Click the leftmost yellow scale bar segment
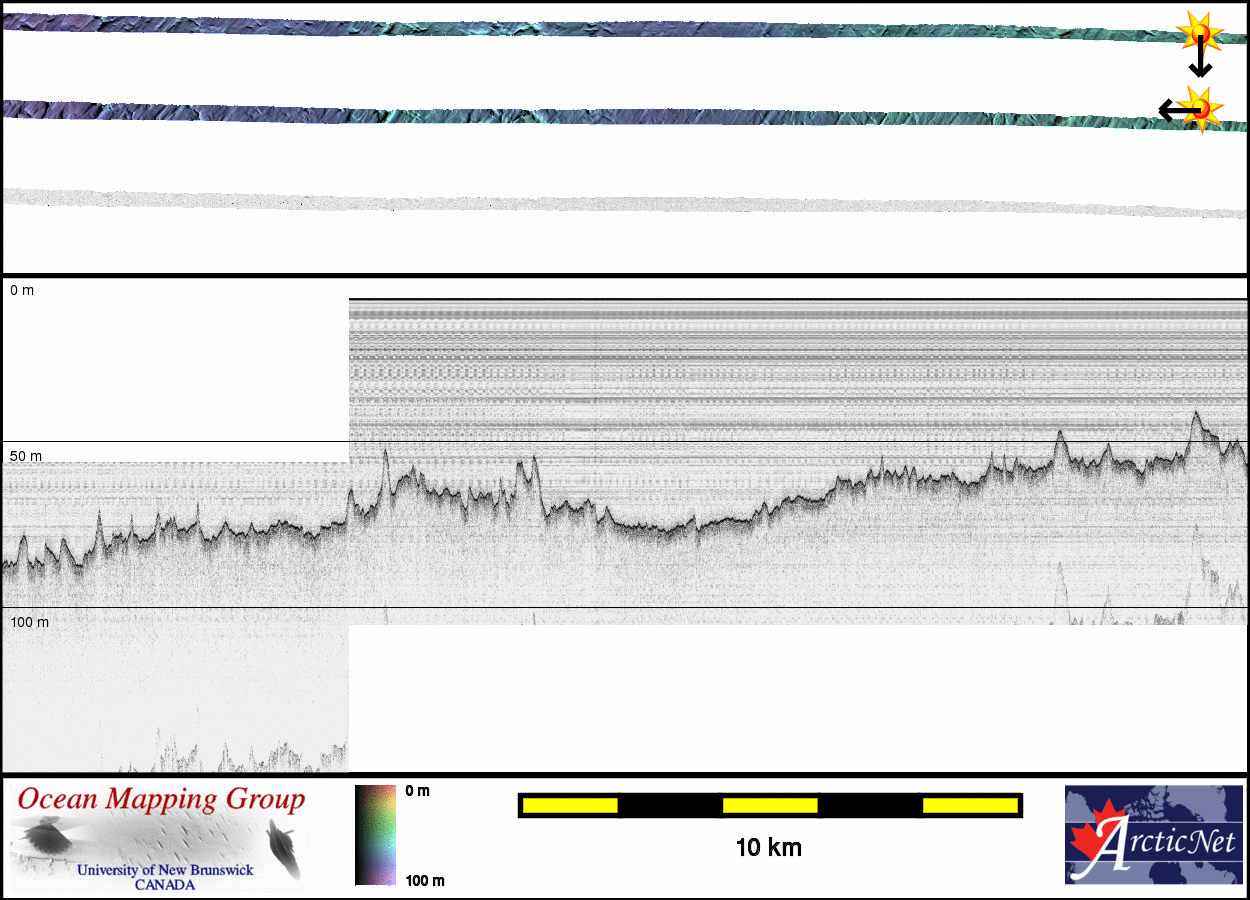 tap(569, 805)
